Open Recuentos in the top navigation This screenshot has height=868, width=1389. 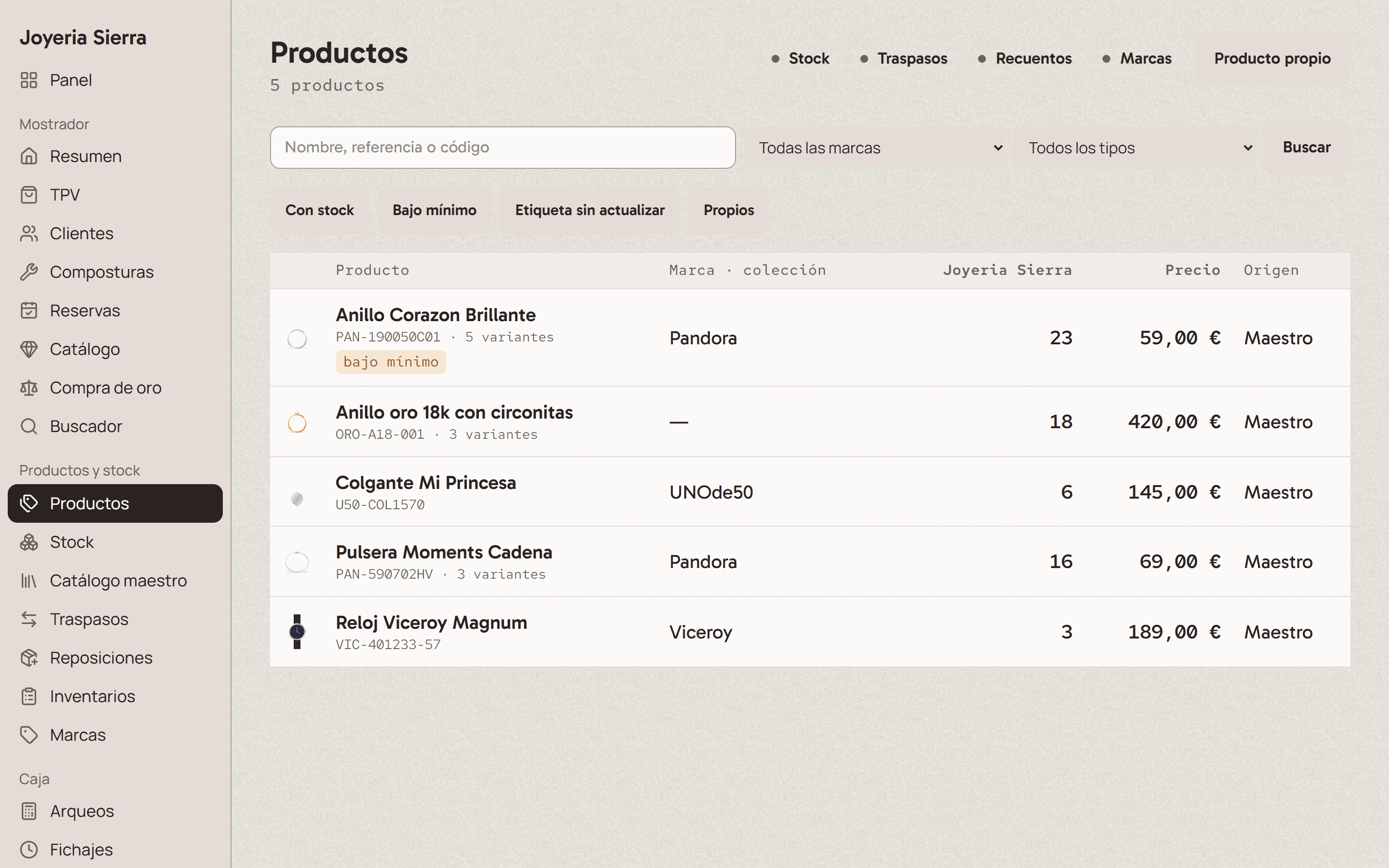[x=1025, y=58]
